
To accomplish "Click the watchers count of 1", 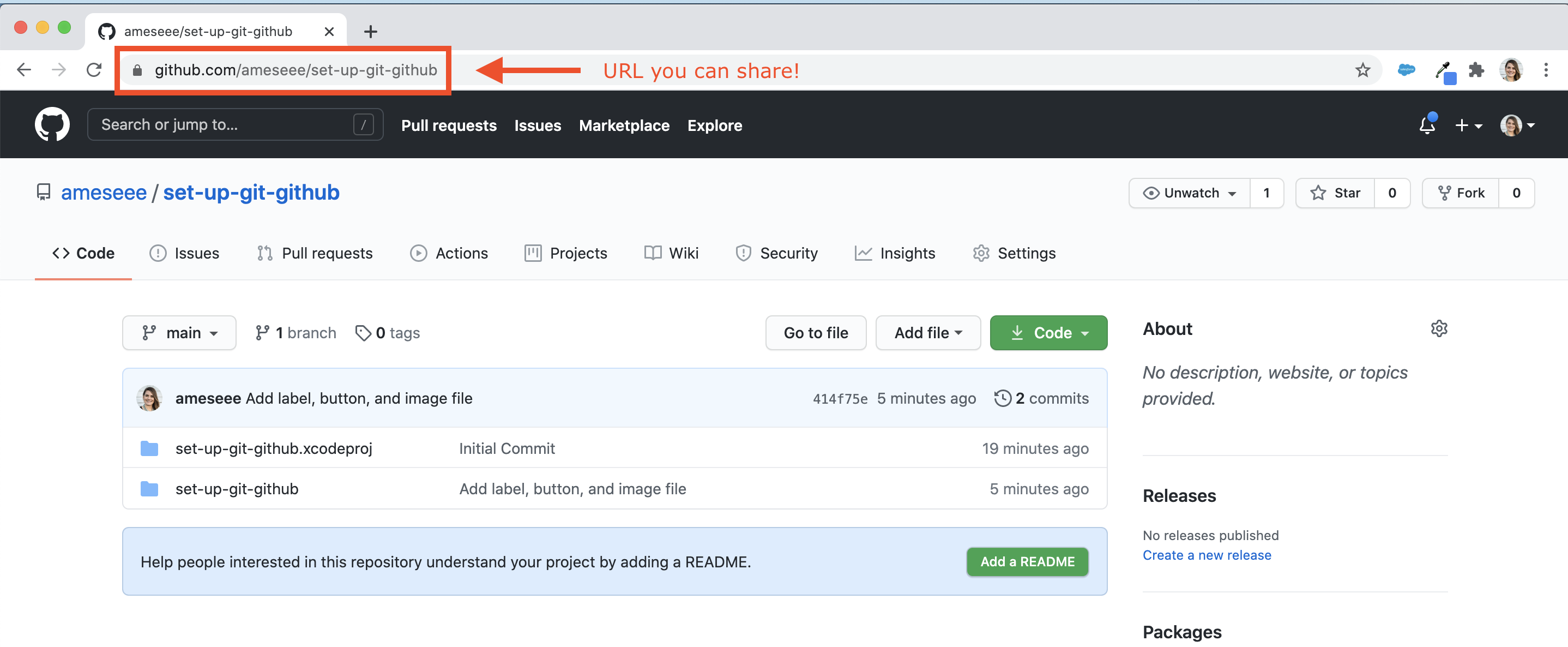I will point(1267,193).
